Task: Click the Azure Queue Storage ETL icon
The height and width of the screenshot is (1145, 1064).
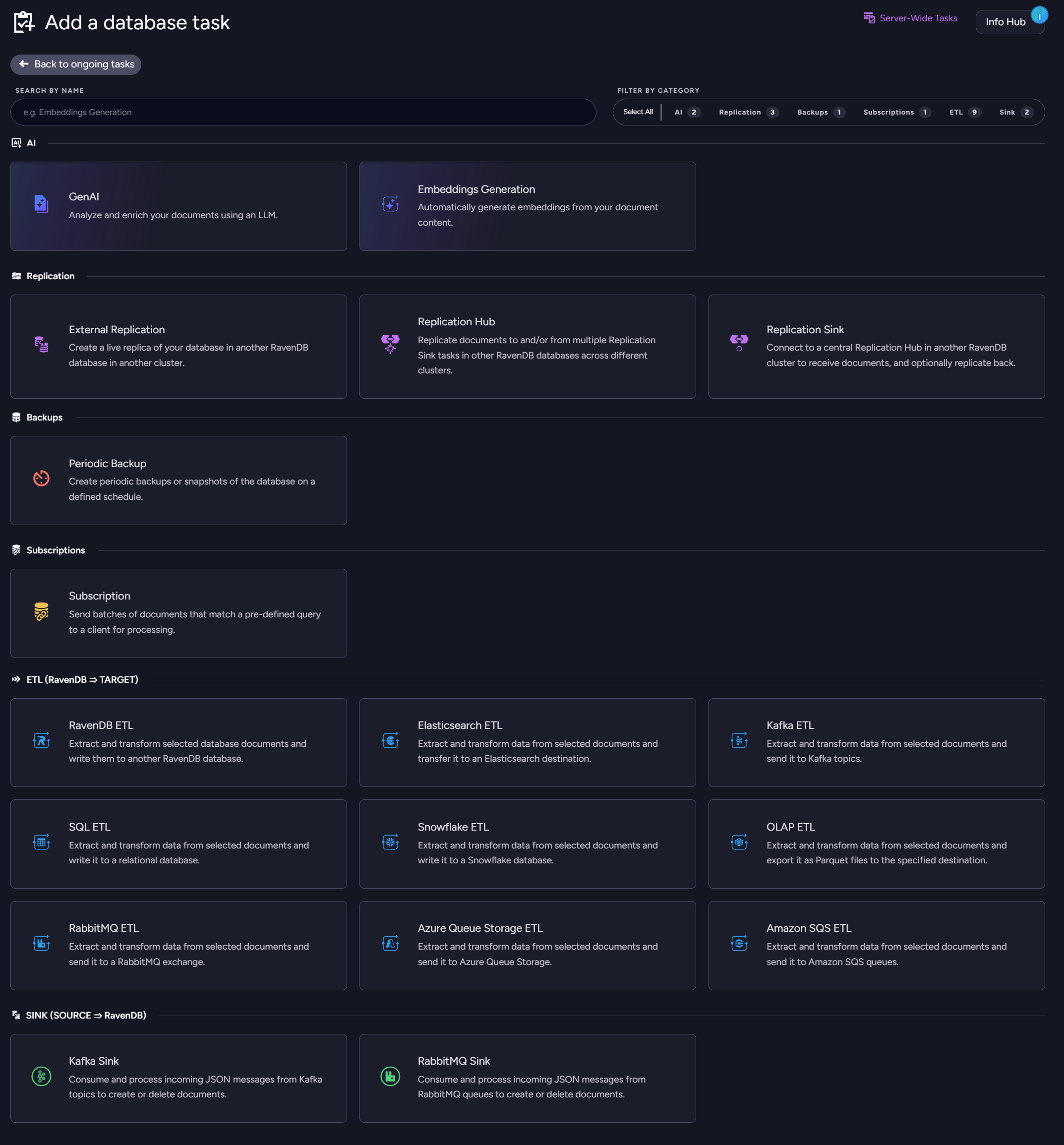Action: pyautogui.click(x=390, y=943)
